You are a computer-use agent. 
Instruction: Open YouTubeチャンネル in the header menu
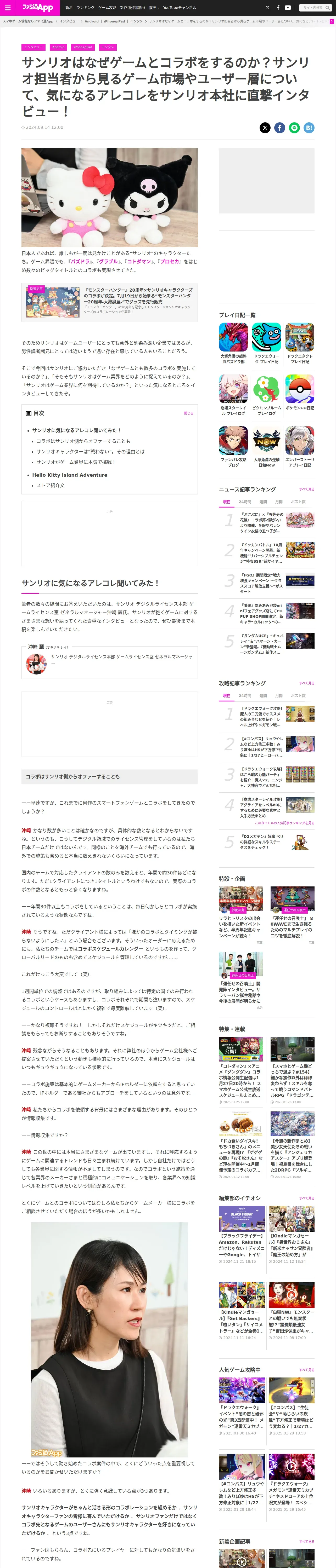pyautogui.click(x=179, y=8)
